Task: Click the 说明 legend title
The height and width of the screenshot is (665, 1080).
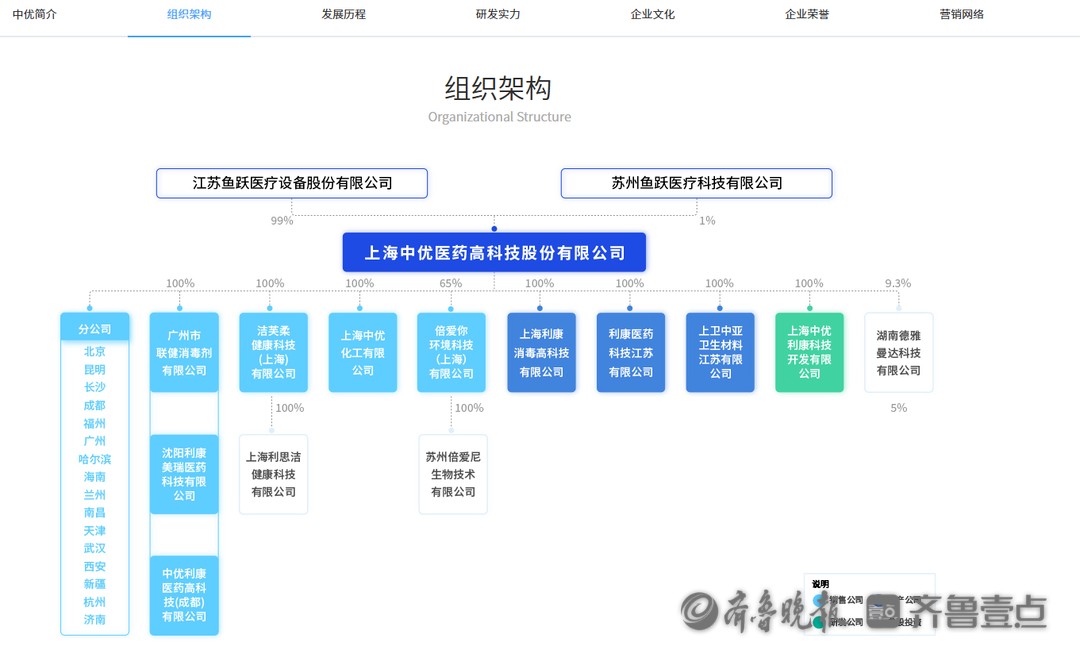Action: pyautogui.click(x=820, y=584)
